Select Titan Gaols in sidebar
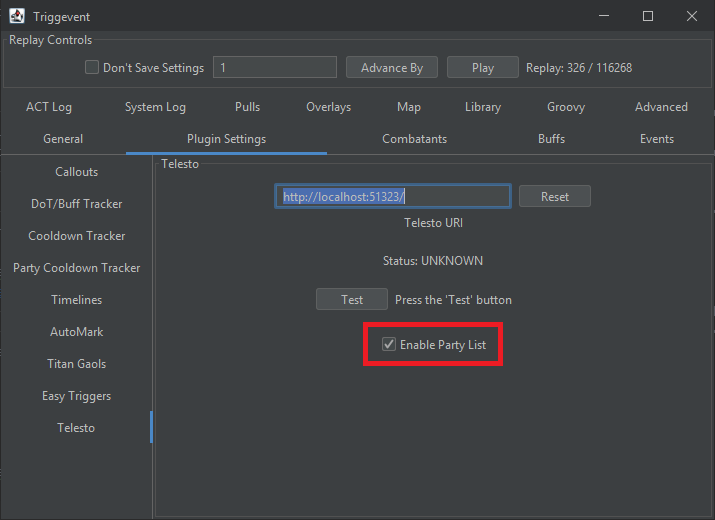 click(76, 364)
